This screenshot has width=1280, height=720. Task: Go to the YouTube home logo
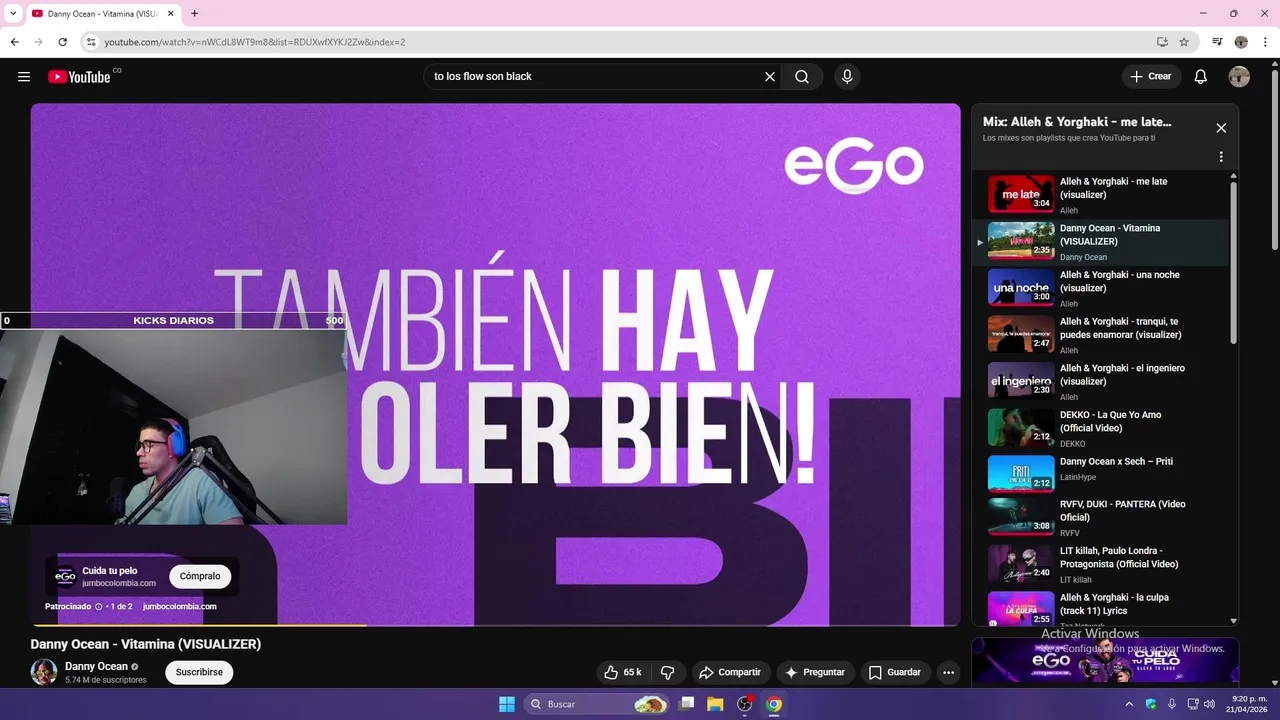pyautogui.click(x=80, y=77)
